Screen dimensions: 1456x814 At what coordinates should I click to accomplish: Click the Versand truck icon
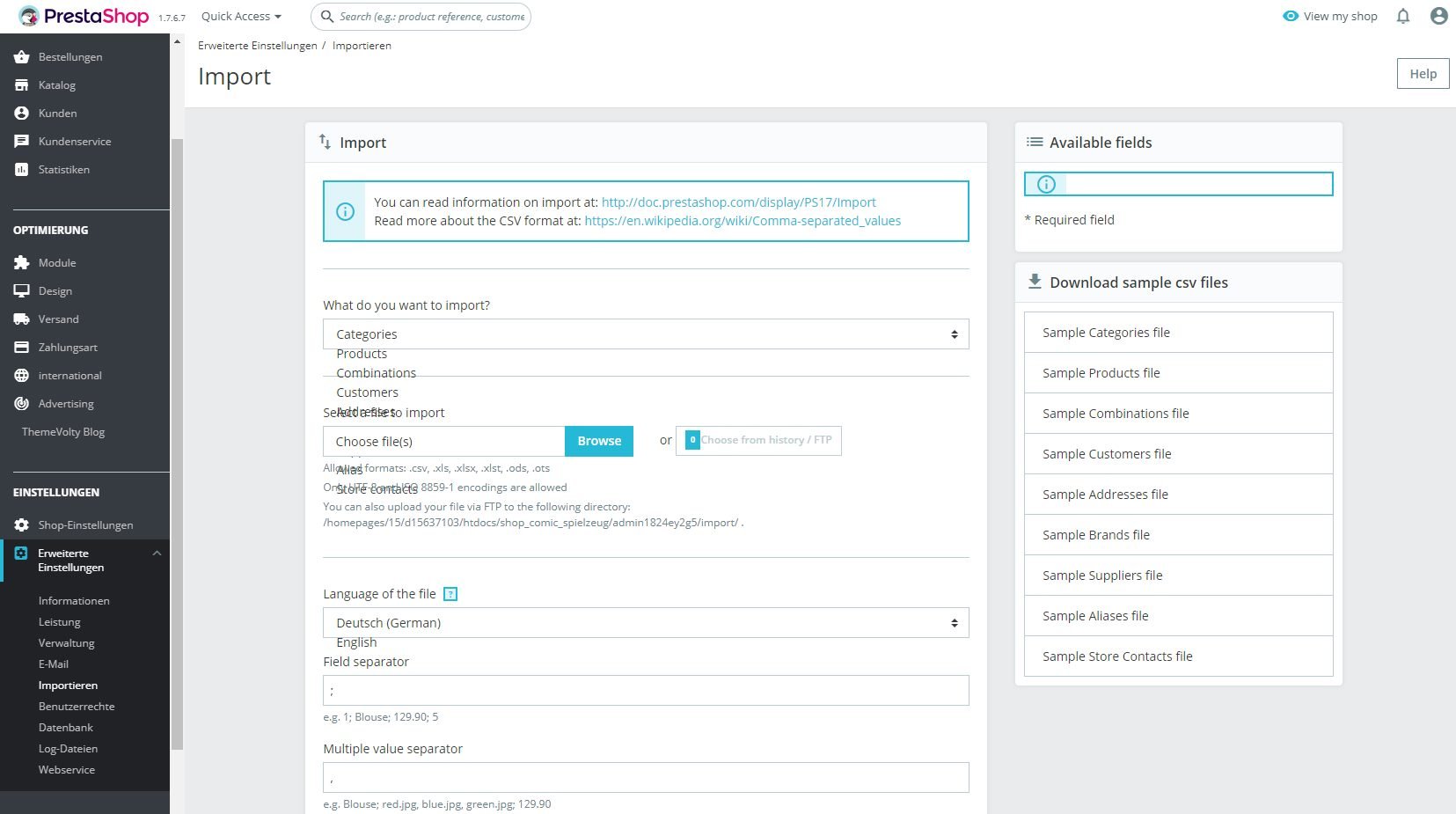click(22, 319)
